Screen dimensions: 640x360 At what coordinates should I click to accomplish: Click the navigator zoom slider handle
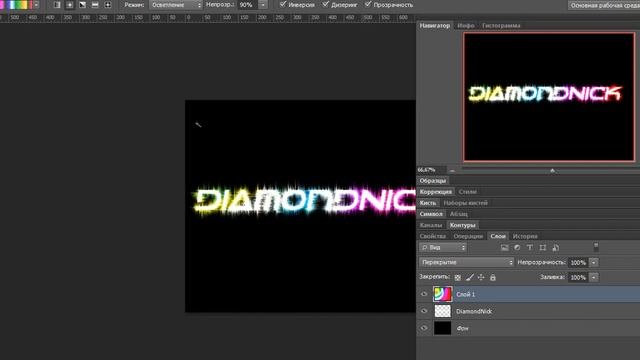point(552,170)
